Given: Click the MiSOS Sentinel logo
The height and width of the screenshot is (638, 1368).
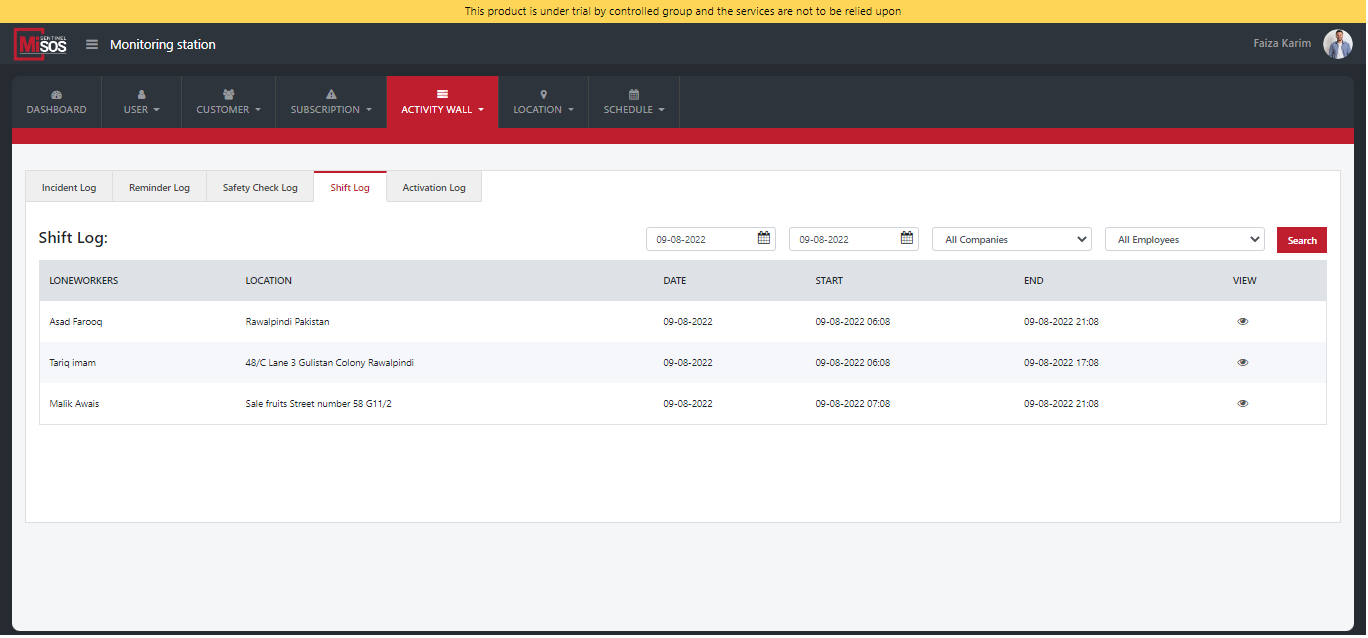Looking at the screenshot, I should pos(41,44).
